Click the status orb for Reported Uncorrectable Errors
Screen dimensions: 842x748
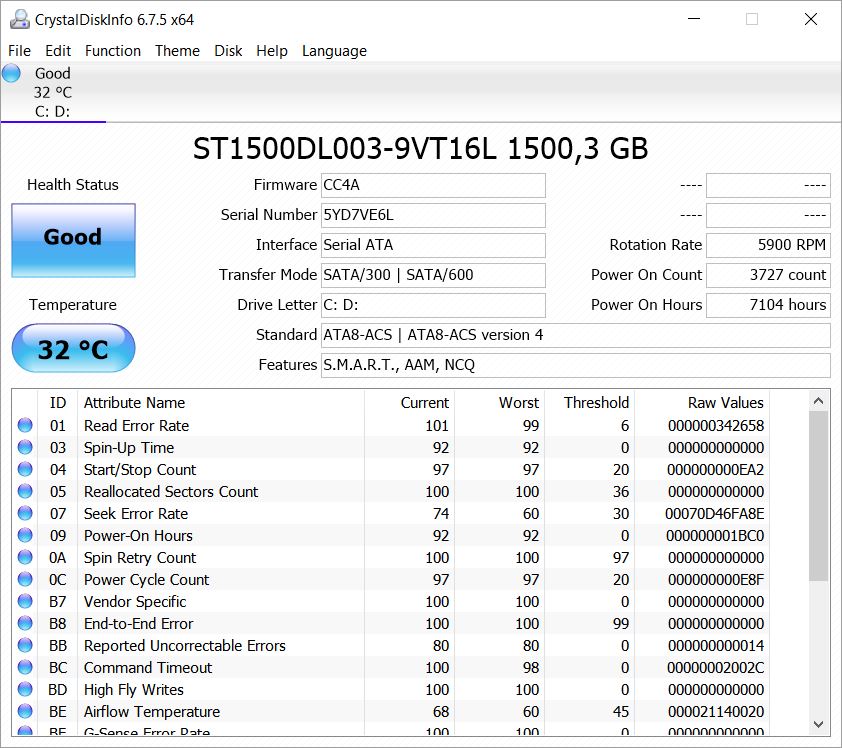tap(25, 645)
